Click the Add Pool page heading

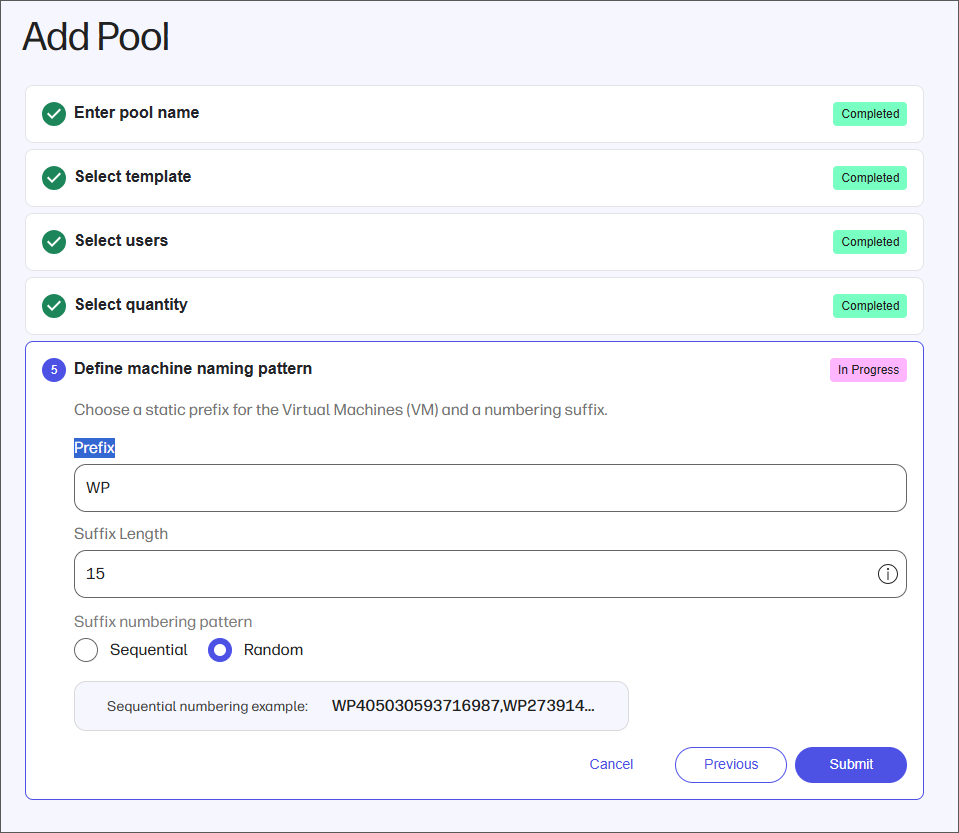coord(96,37)
